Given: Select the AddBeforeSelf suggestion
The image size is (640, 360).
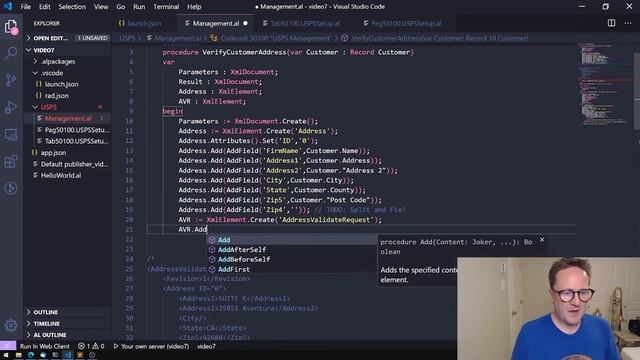Looking at the screenshot, I should [292, 260].
